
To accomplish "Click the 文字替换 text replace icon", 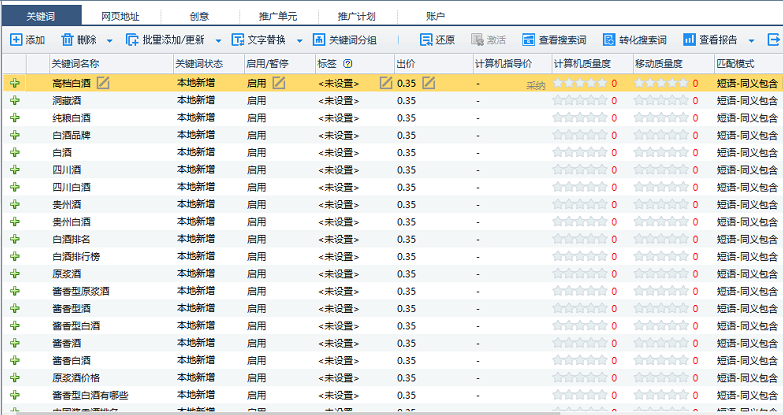I will [x=238, y=40].
